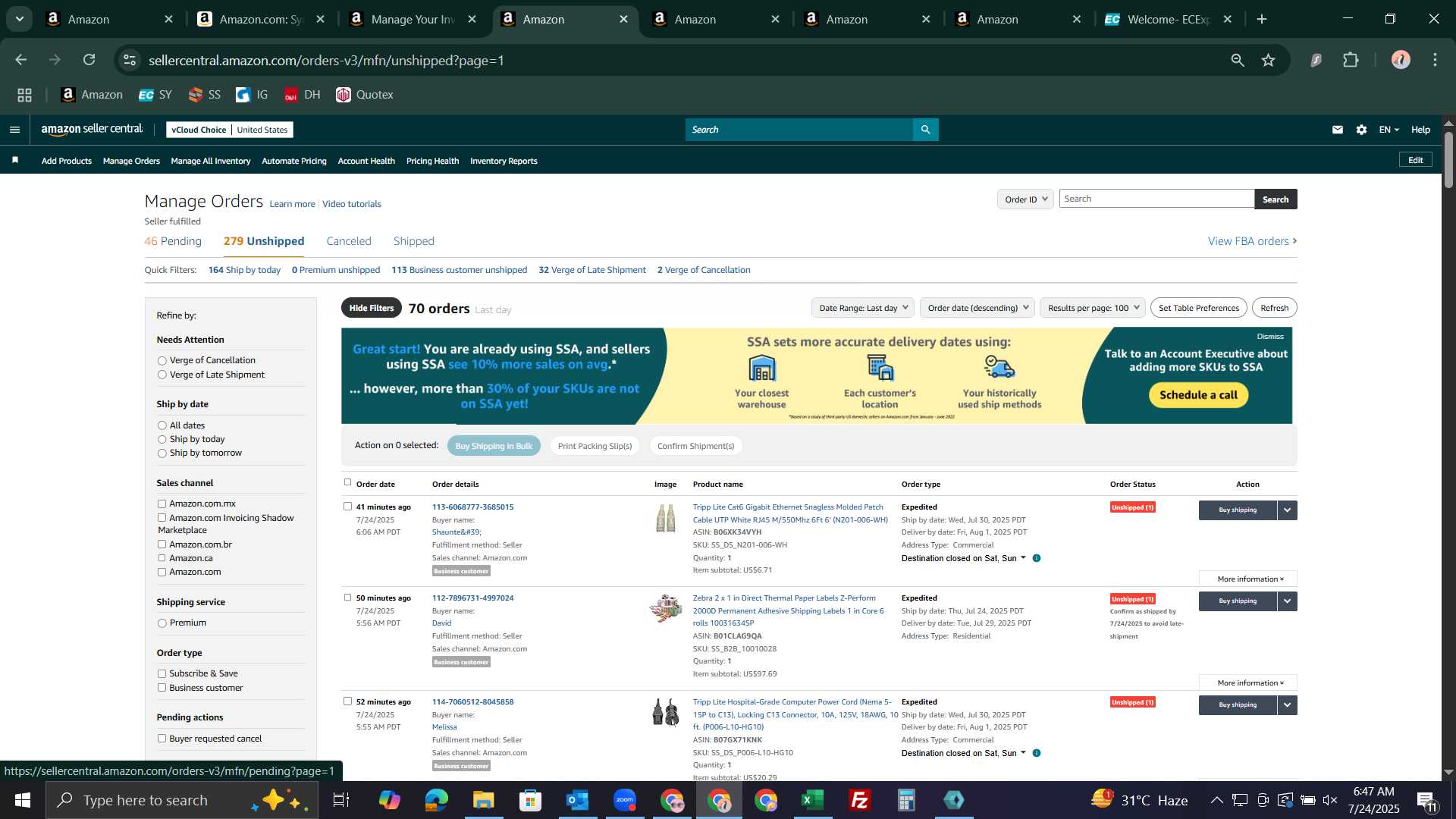The image size is (1456, 819).
Task: Open the Date Range: Last day dropdown
Action: [862, 308]
